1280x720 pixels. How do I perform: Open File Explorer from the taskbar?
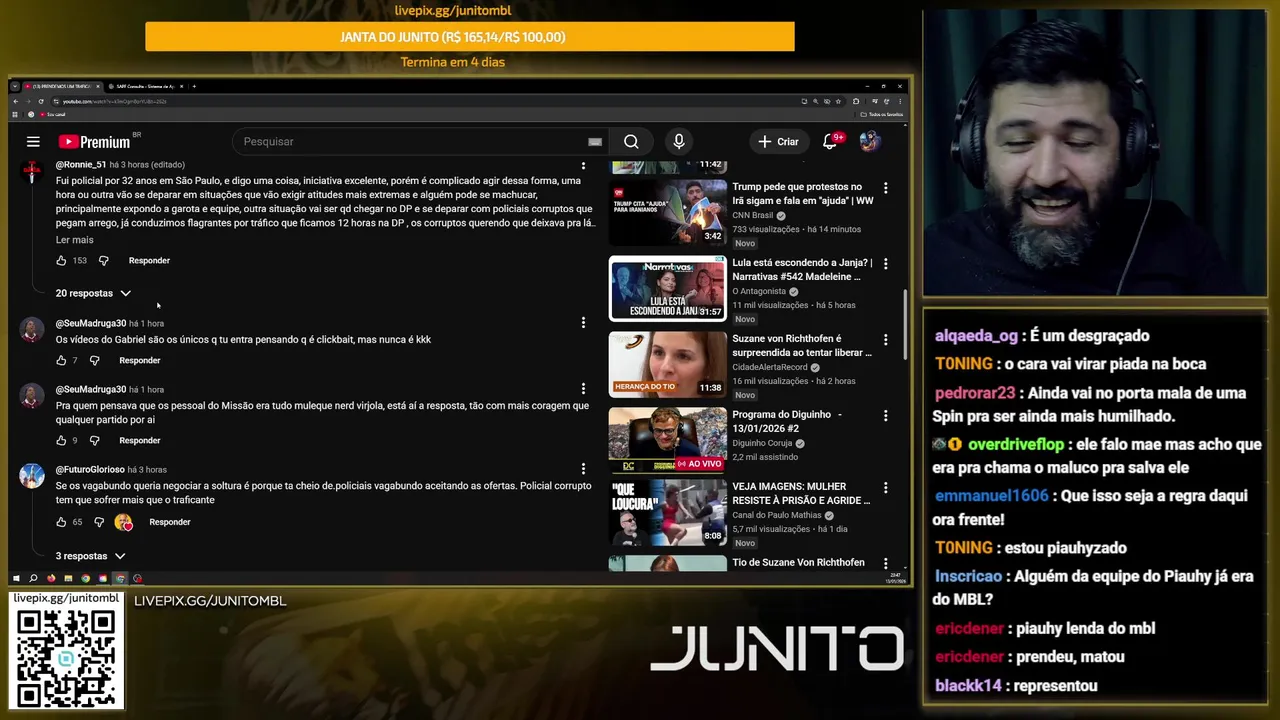coord(68,578)
